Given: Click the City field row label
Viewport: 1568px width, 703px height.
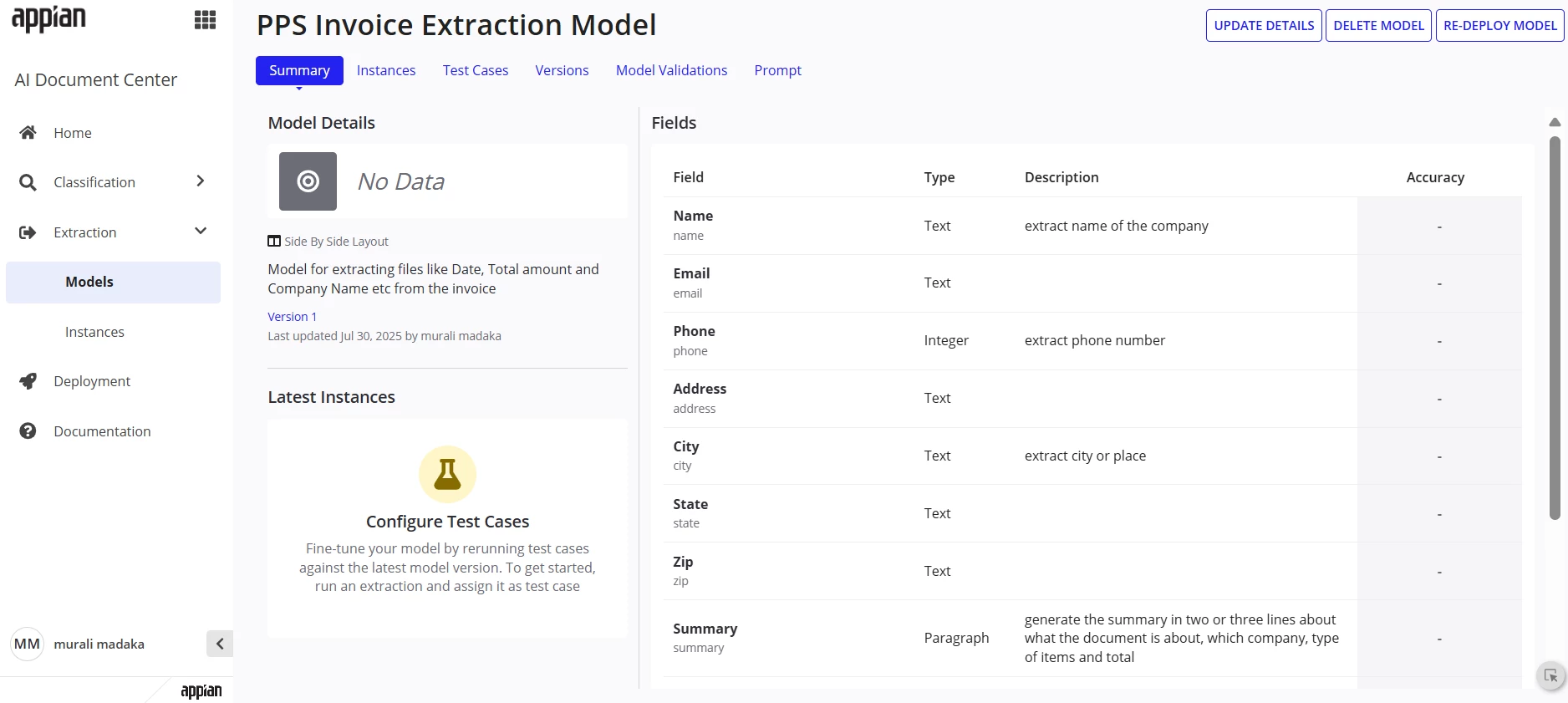Looking at the screenshot, I should click(x=686, y=446).
